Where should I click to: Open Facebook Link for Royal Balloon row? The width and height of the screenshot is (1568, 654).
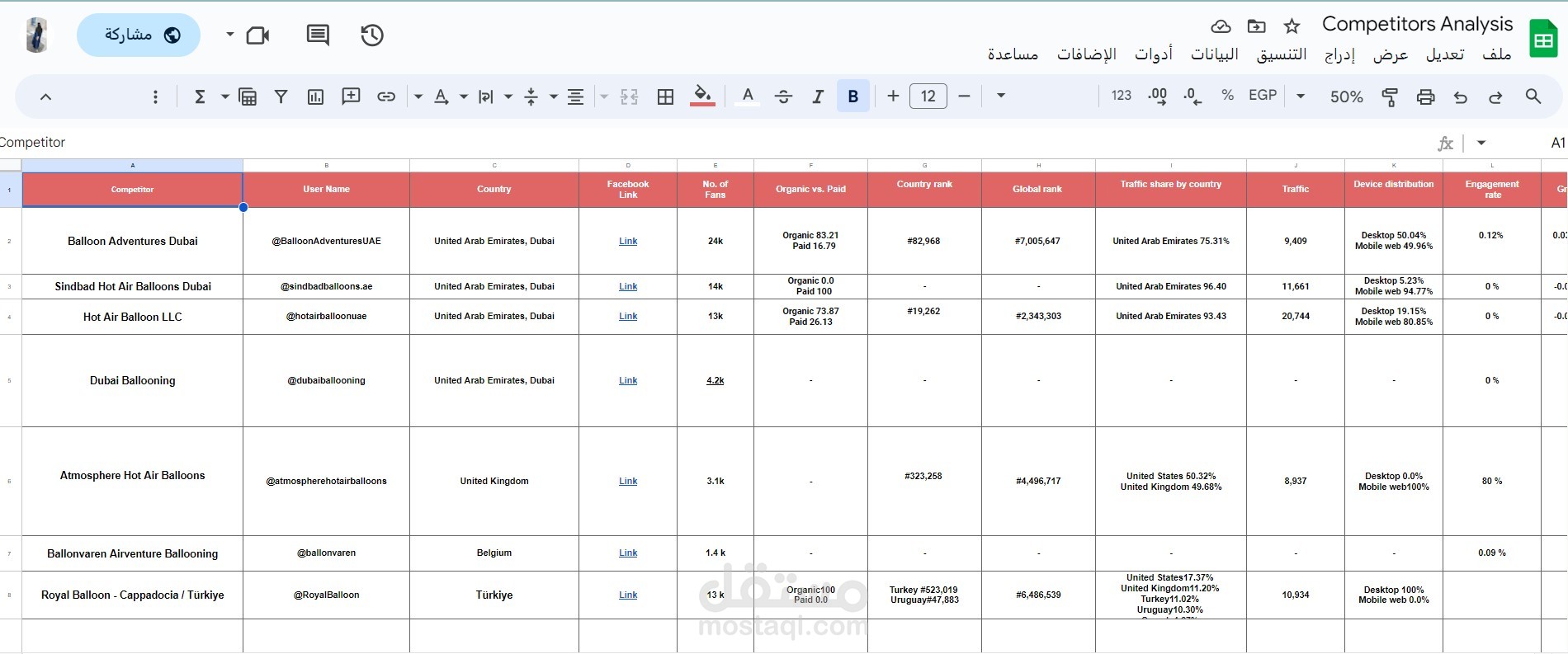[628, 595]
